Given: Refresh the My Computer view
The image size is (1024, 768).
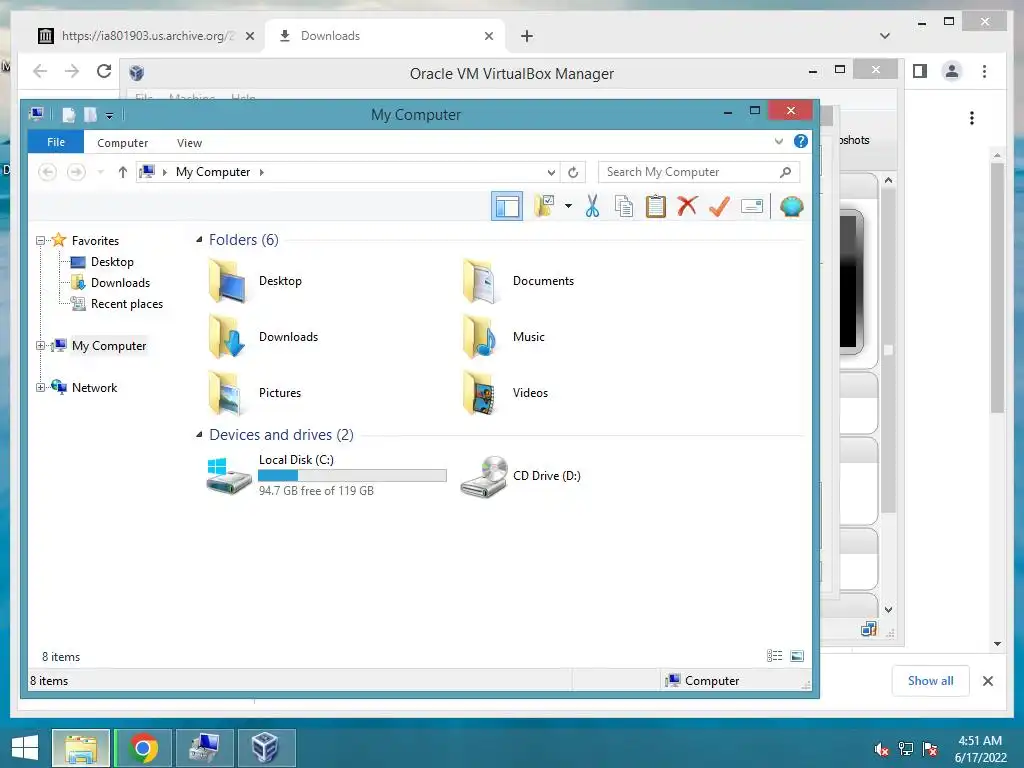Looking at the screenshot, I should 573,172.
